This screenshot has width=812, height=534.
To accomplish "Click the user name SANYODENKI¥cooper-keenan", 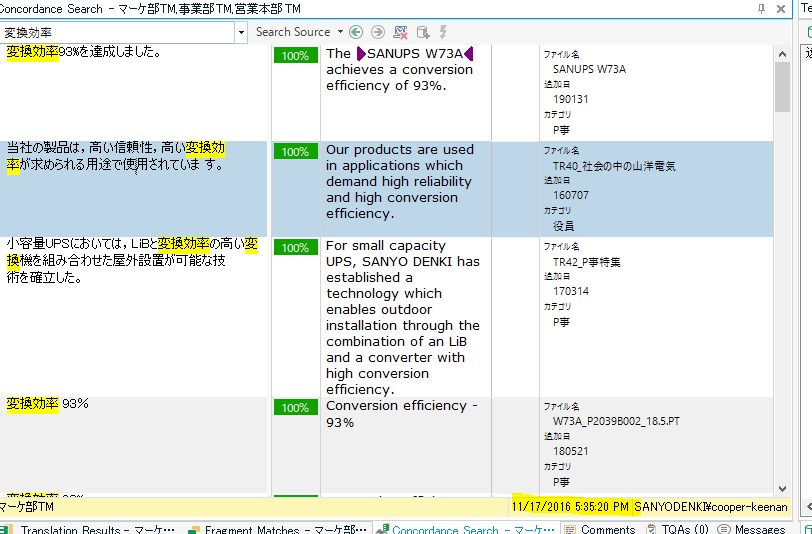I will point(710,507).
